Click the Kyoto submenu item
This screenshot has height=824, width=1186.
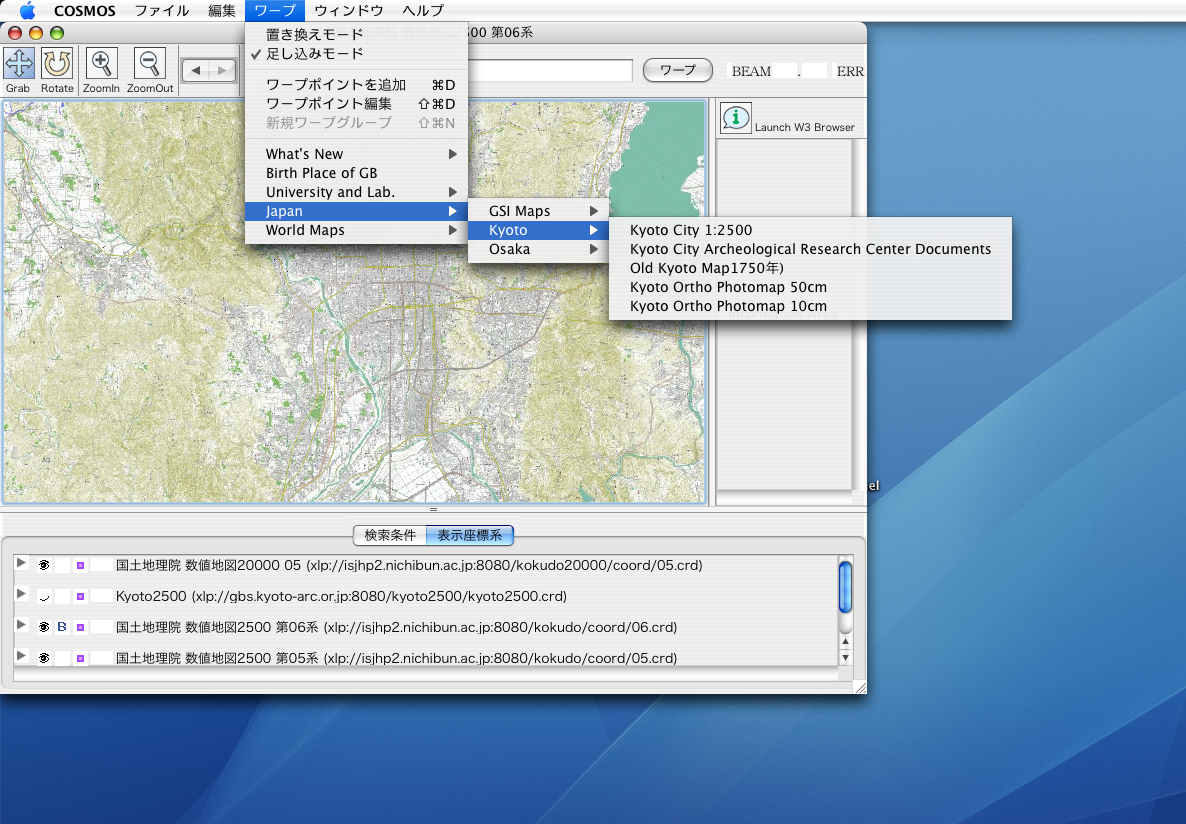pyautogui.click(x=539, y=230)
